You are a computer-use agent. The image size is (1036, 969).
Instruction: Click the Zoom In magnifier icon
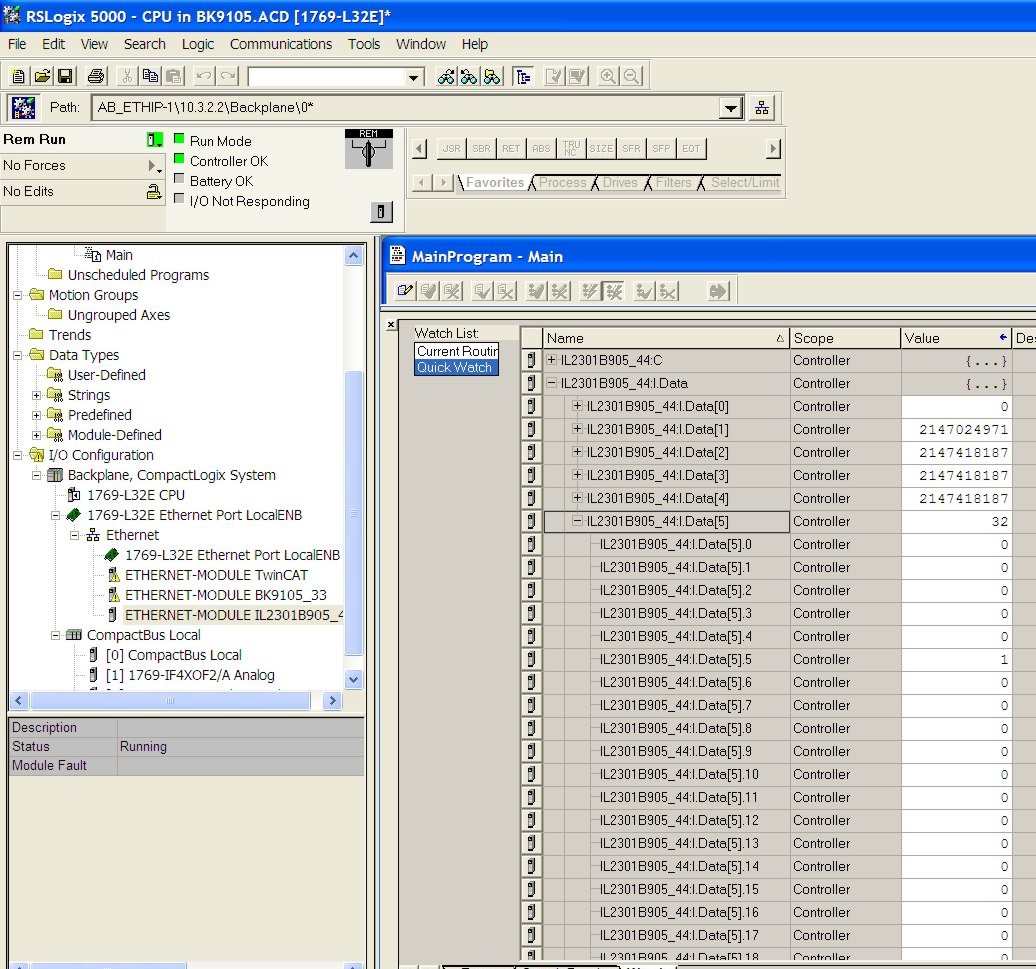(x=608, y=77)
